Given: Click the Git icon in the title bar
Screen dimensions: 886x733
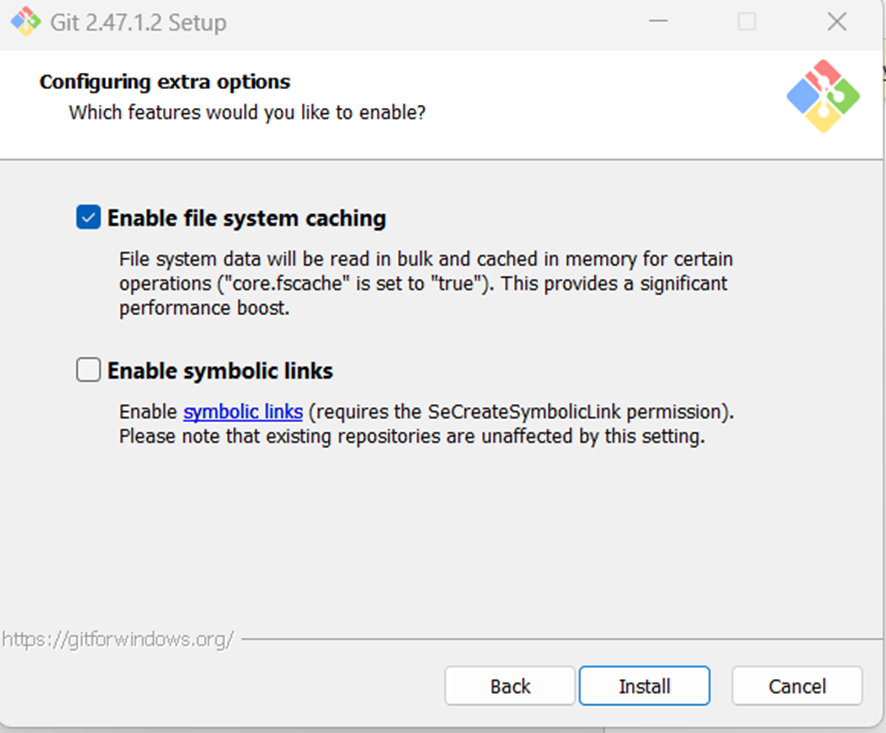Looking at the screenshot, I should [25, 22].
